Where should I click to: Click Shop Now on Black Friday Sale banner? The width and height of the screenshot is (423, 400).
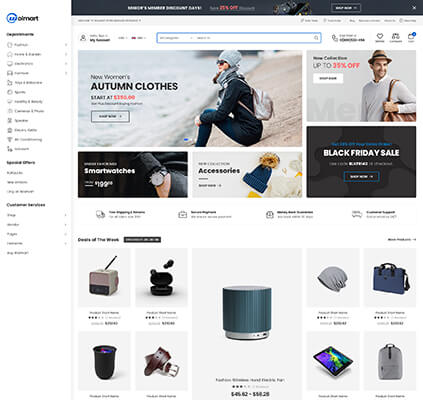click(x=361, y=177)
